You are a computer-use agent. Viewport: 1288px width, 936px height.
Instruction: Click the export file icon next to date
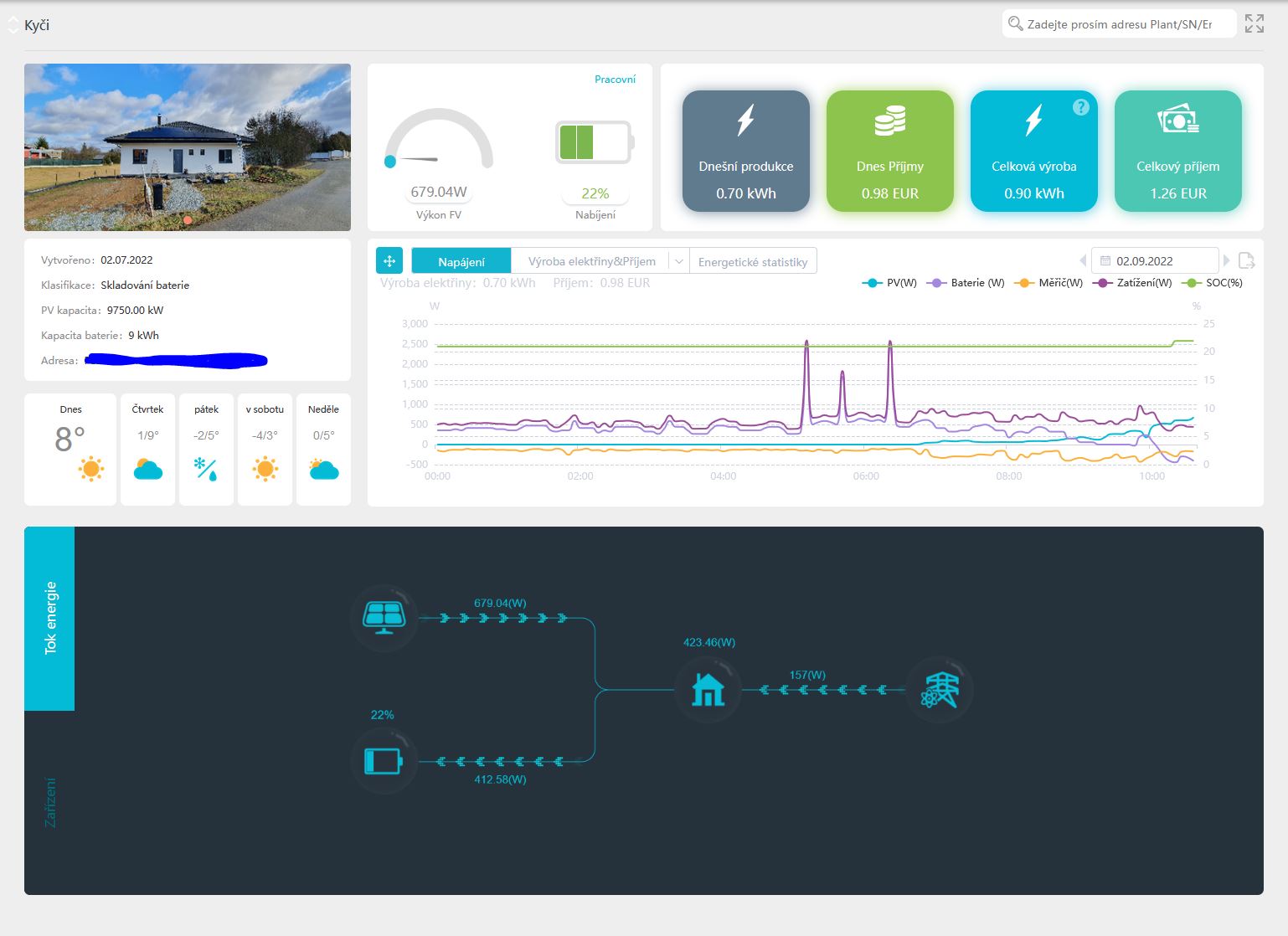tap(1246, 260)
